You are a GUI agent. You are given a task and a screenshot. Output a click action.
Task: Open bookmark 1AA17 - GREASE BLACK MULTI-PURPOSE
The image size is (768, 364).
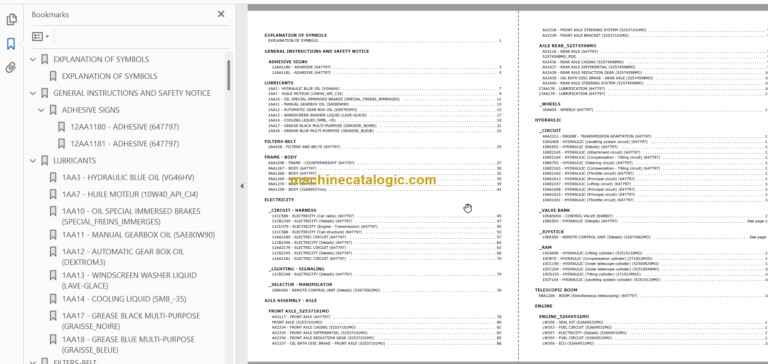pyautogui.click(x=131, y=321)
